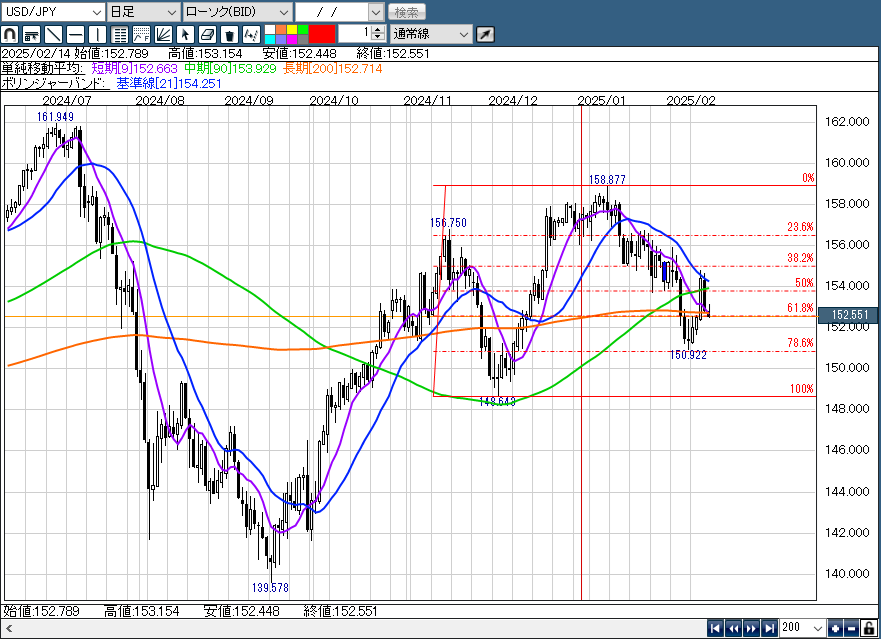This screenshot has height=639, width=881.
Task: Click the 23.6% Fibonacci level label
Action: pyautogui.click(x=800, y=226)
